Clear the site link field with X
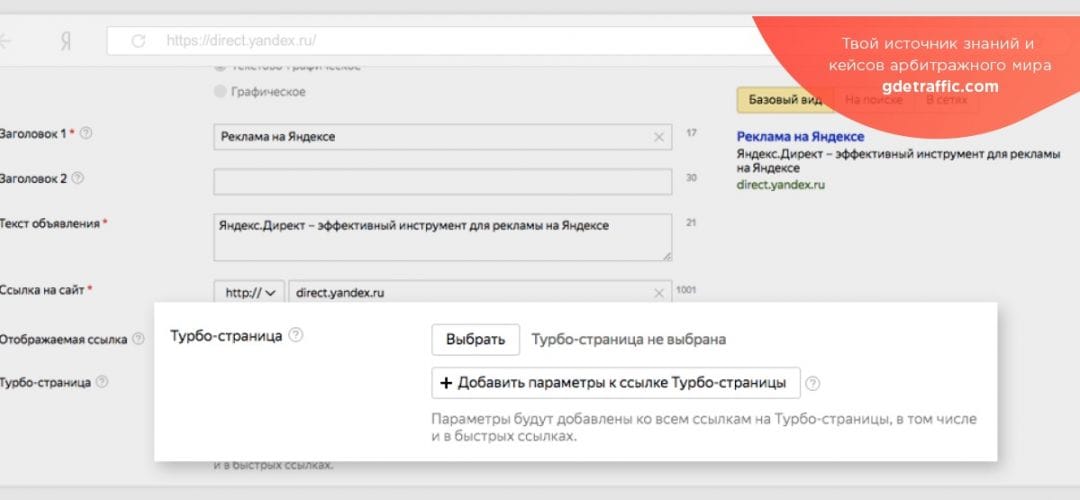The image size is (1080, 500). coord(658,293)
